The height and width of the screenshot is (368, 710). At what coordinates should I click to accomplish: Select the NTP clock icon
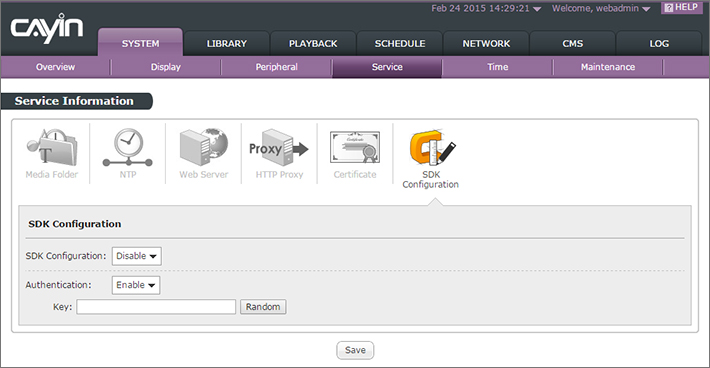[128, 148]
